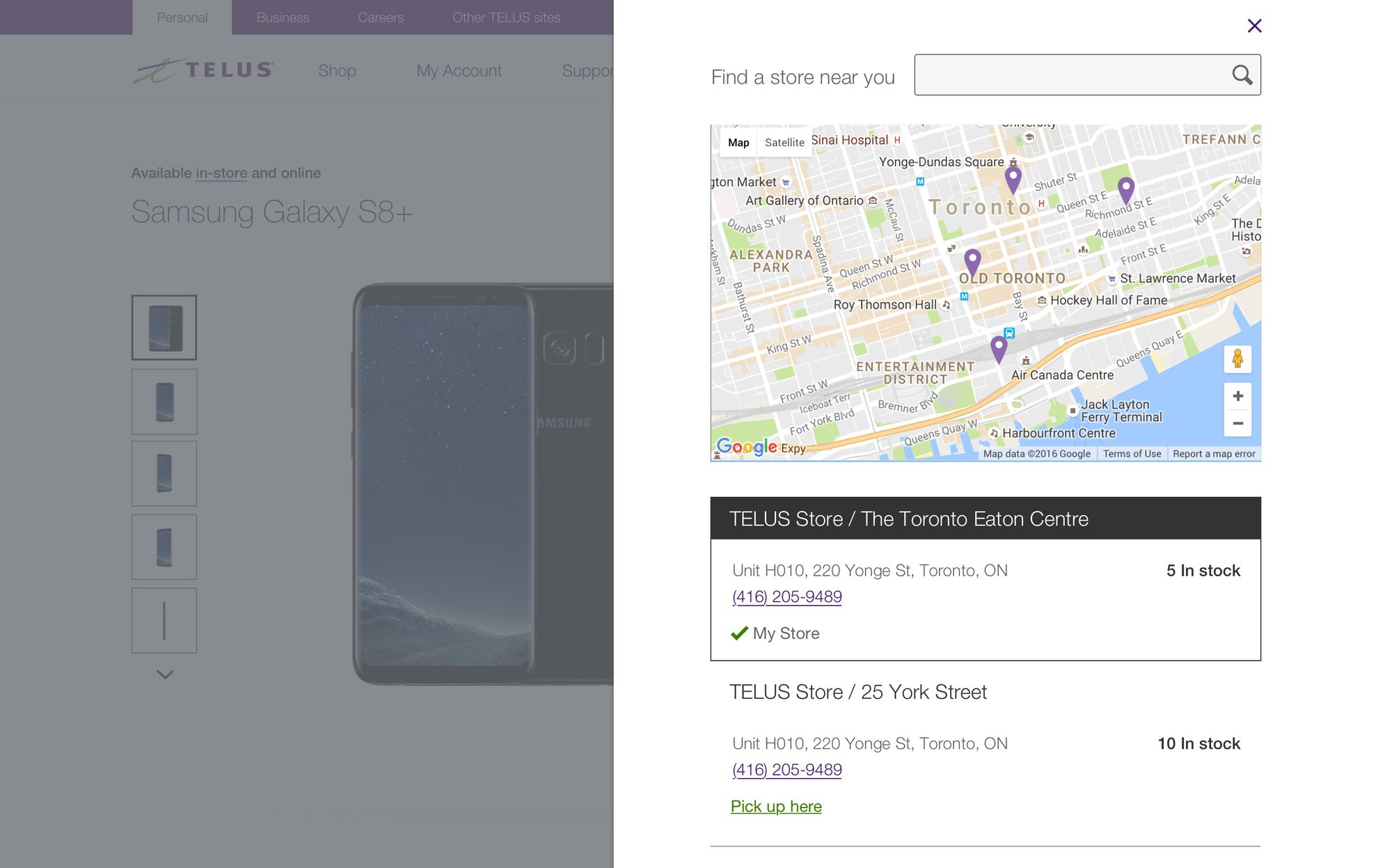Select the Business navigation tab
Screen dimensions: 1392x868
click(283, 17)
